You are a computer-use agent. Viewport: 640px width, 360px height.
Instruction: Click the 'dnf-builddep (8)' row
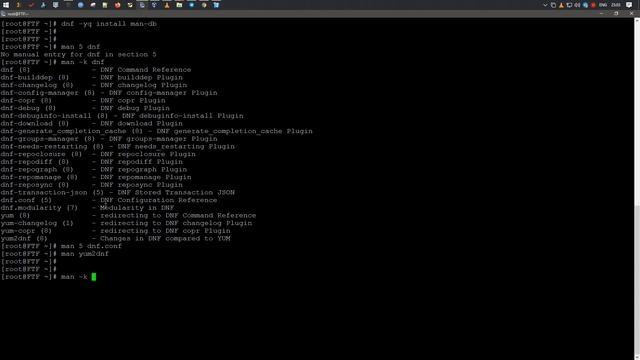coord(91,78)
